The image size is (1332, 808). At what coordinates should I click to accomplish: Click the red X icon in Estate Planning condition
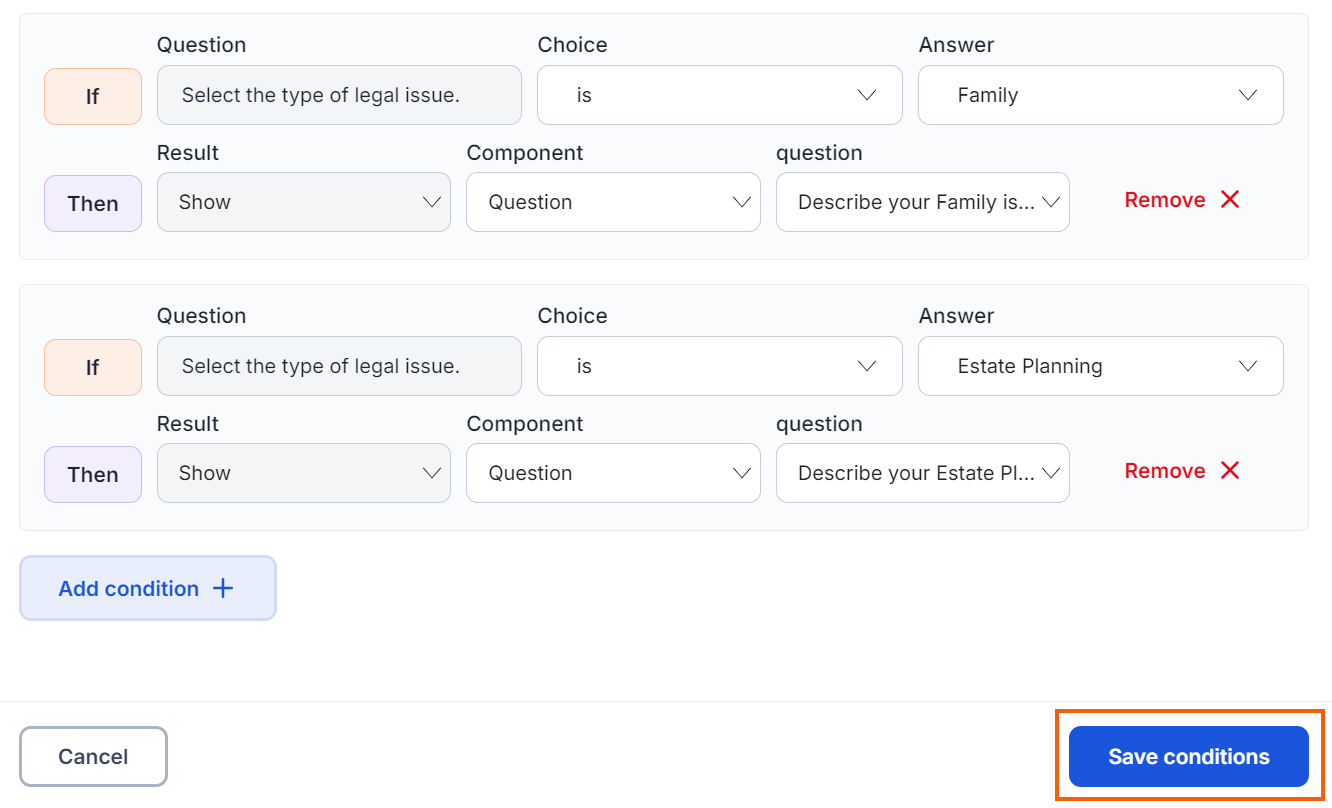click(1230, 471)
